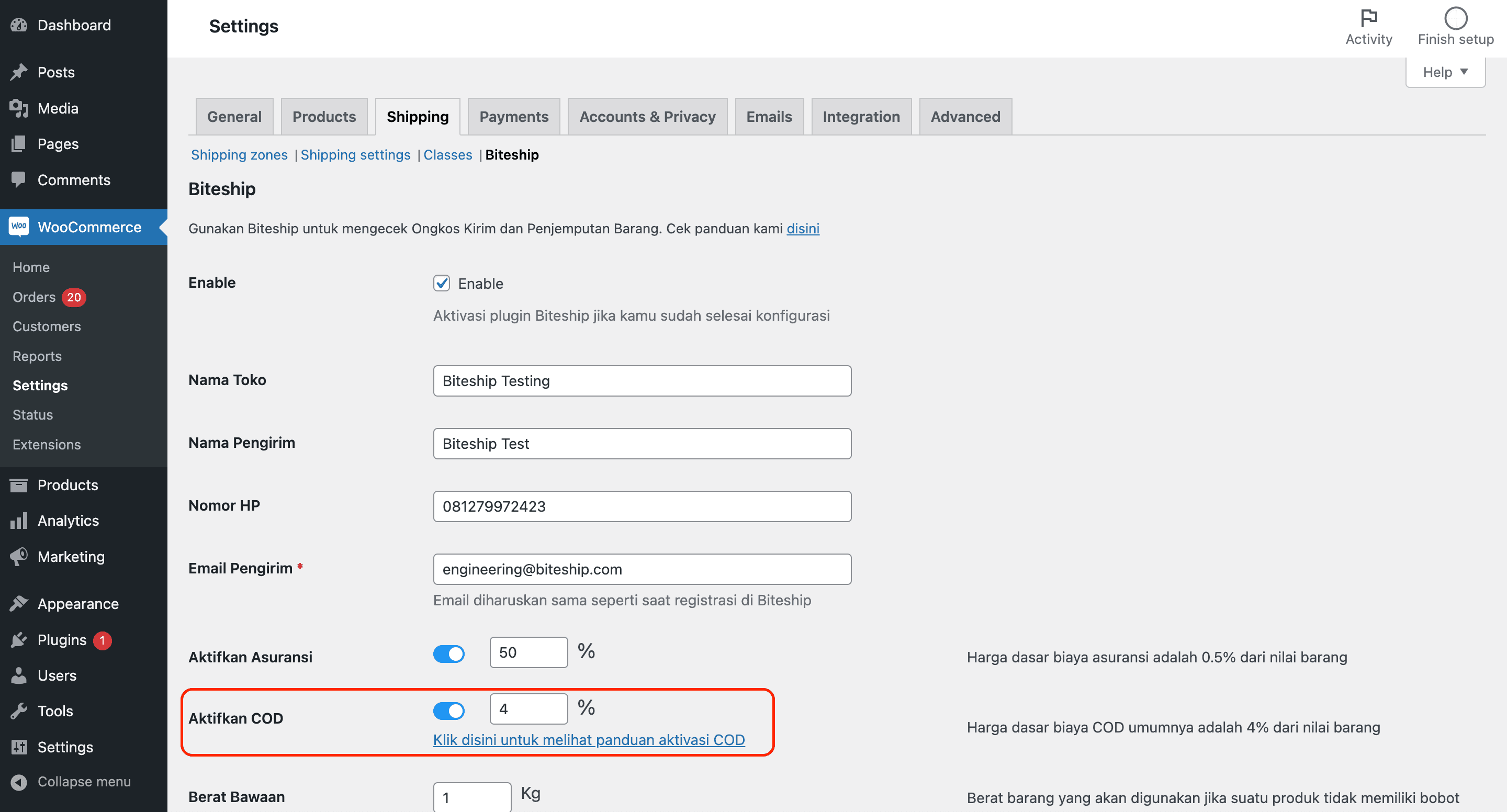Viewport: 1507px width, 812px height.
Task: Open the Payments tab
Action: click(x=514, y=117)
